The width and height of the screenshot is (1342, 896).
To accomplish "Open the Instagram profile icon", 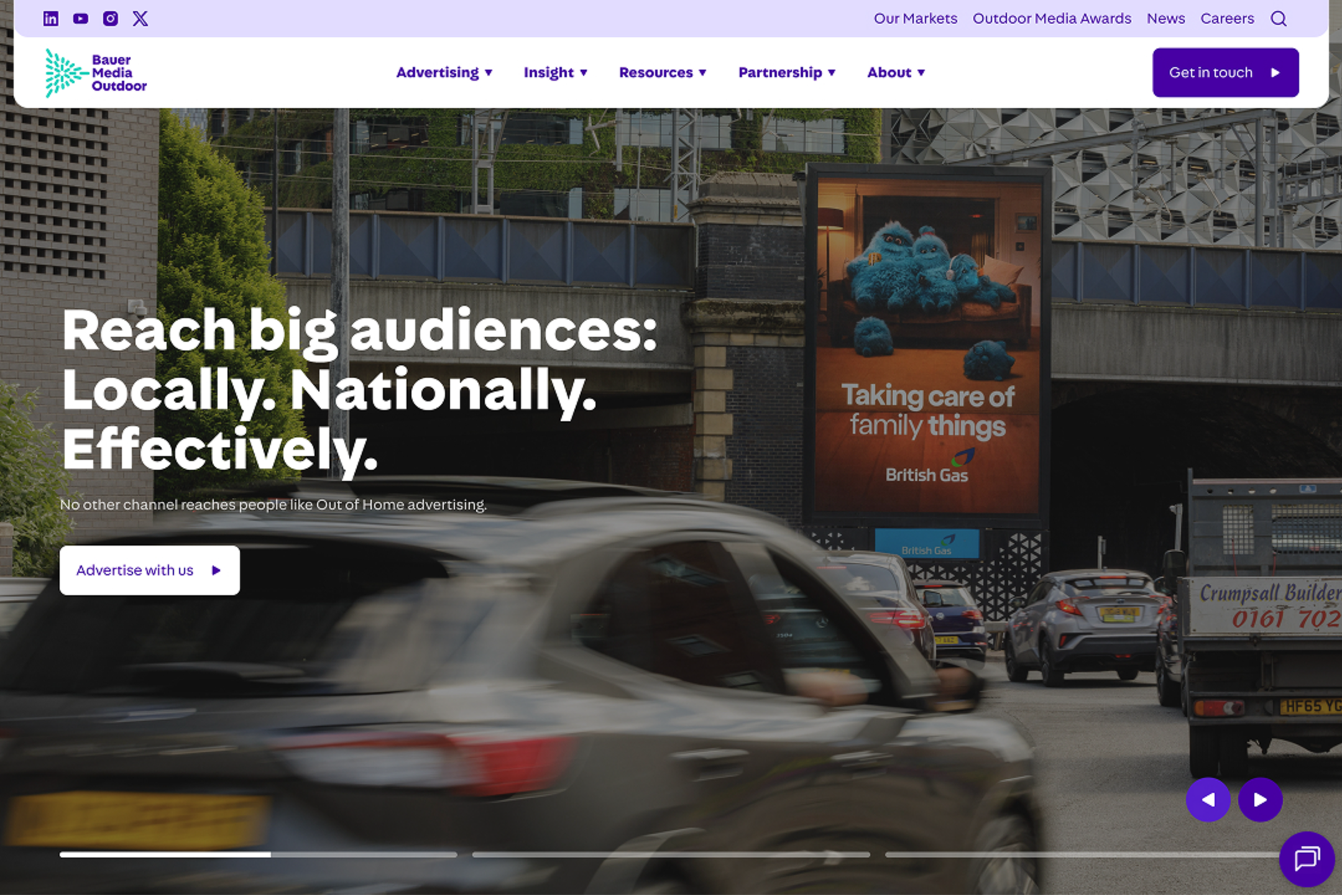I will 110,19.
